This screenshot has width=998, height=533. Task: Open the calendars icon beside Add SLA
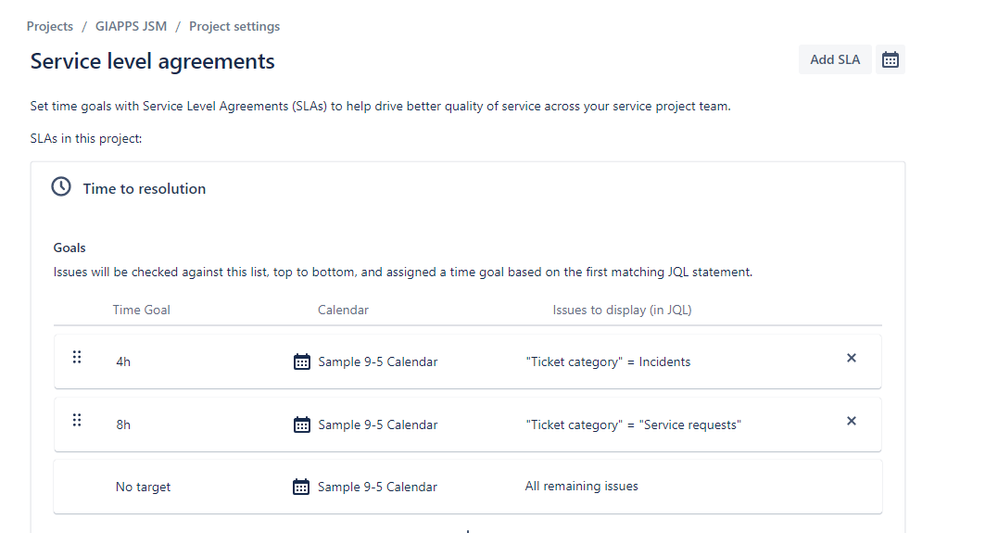pos(890,60)
